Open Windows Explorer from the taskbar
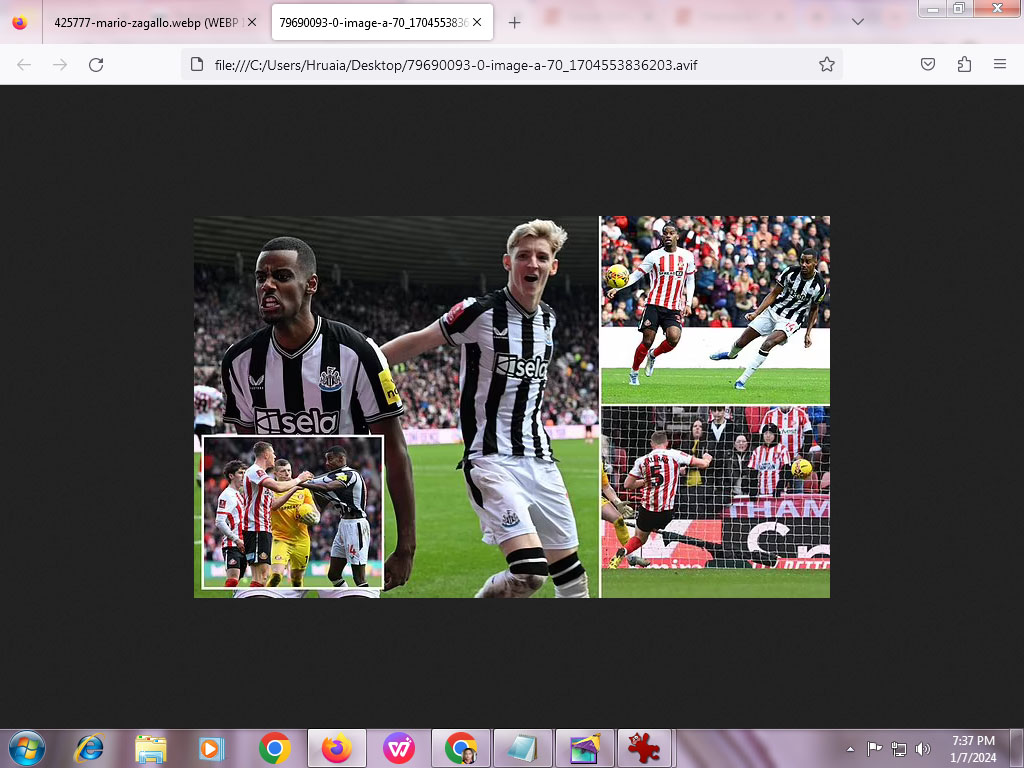 (x=151, y=748)
